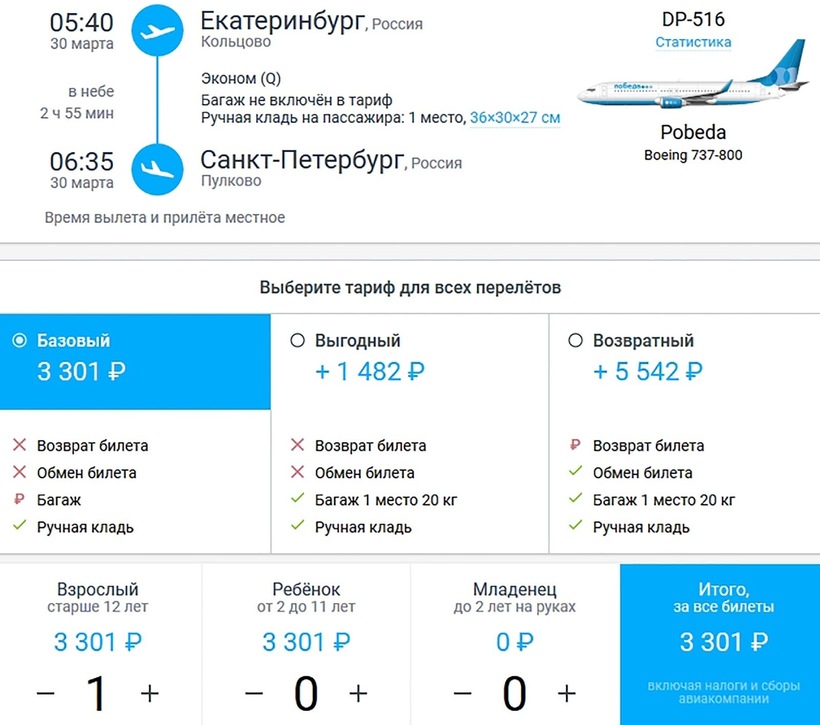Viewport: 820px width, 725px height.
Task: Click the green check beside Обмен билета in Возвратный
Action: coord(575,473)
